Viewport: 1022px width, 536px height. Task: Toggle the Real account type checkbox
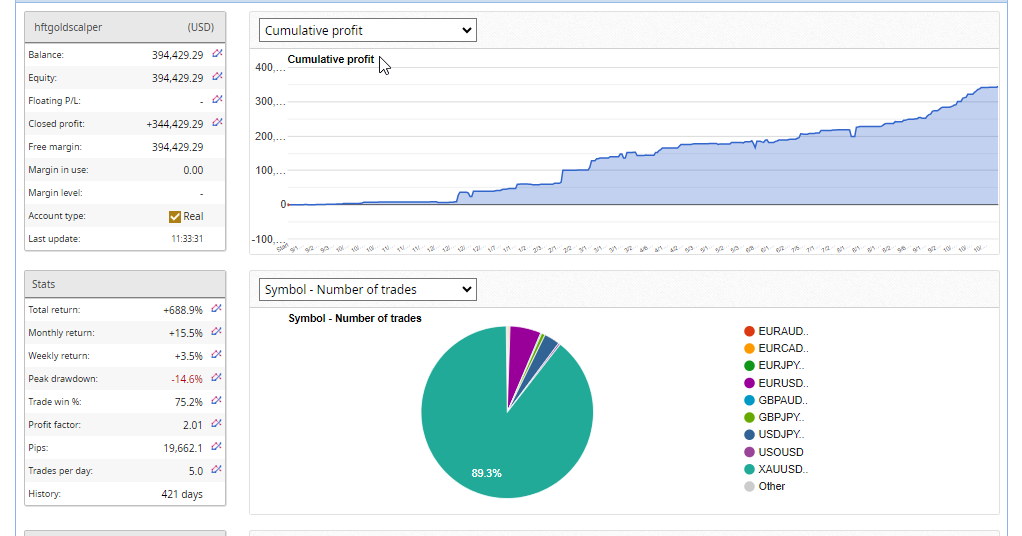click(175, 216)
